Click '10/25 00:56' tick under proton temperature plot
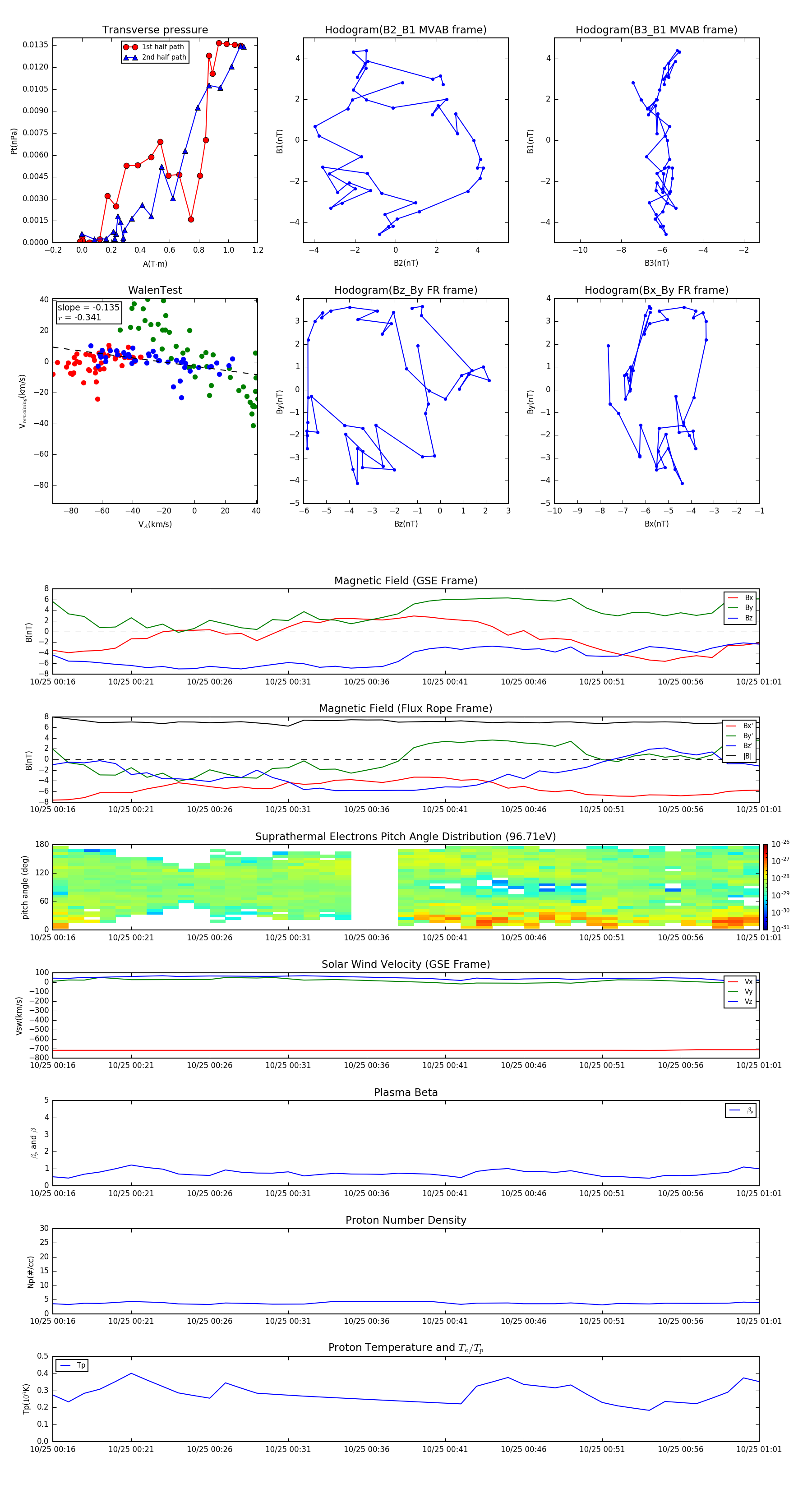Viewport: 812px width, 1489px height. 680,1449
